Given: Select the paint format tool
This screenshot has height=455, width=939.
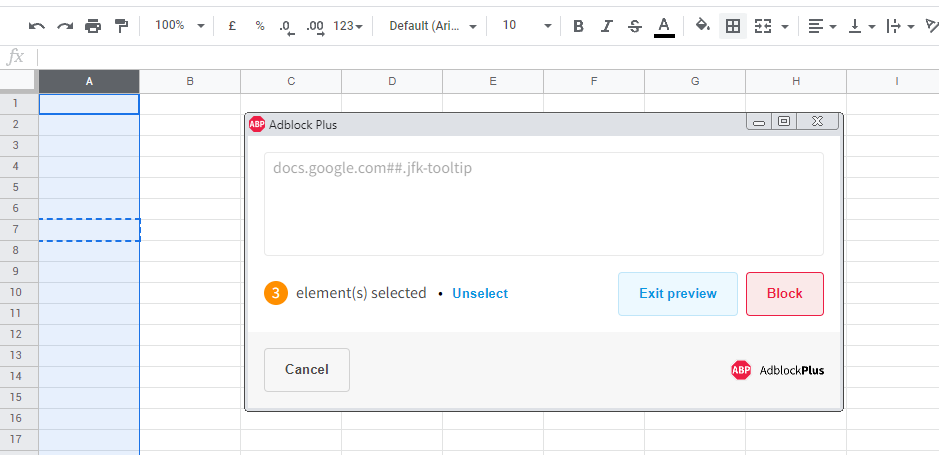Looking at the screenshot, I should click(121, 26).
